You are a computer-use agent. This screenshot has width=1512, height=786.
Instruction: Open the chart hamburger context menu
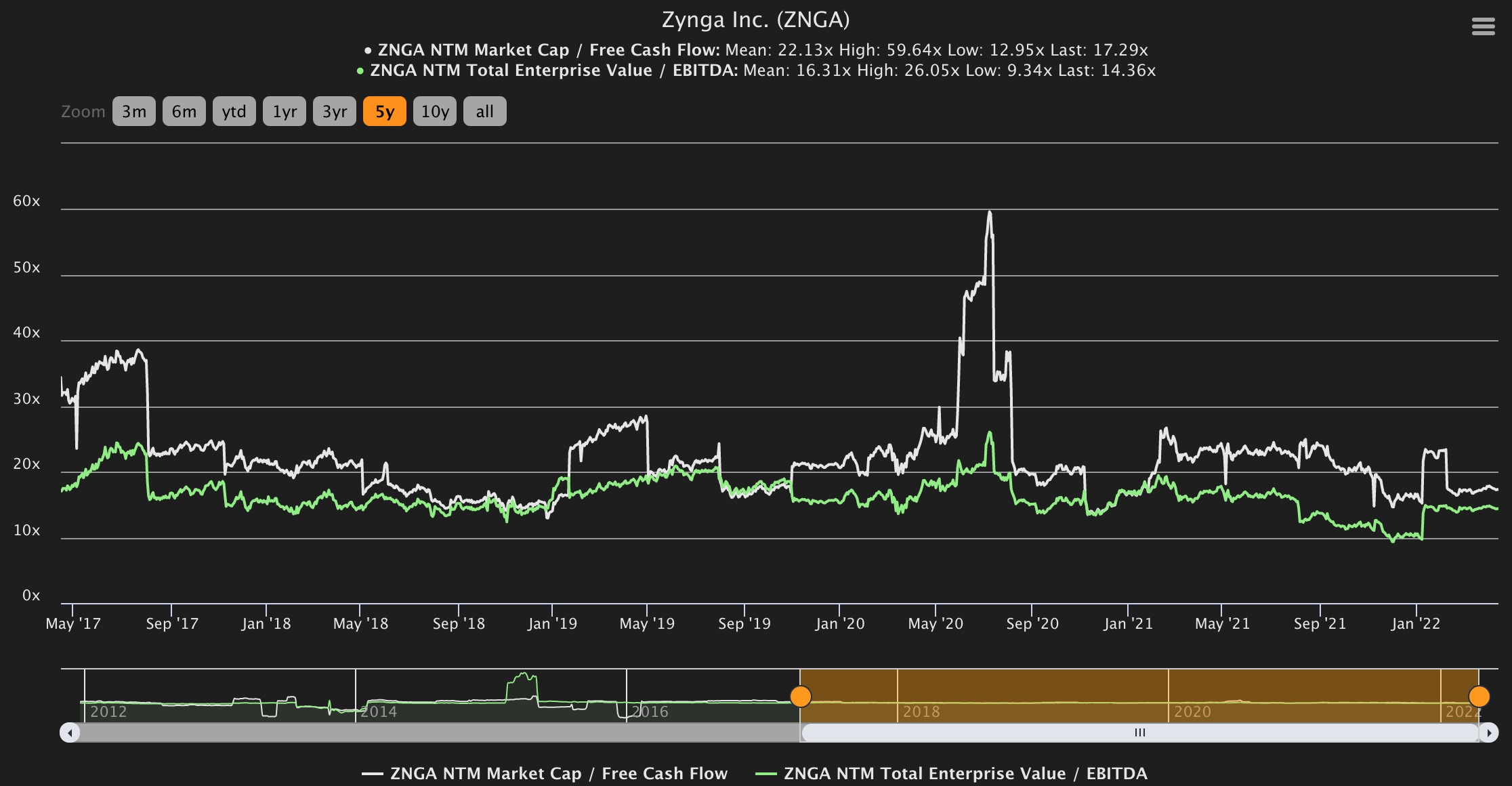(1483, 26)
